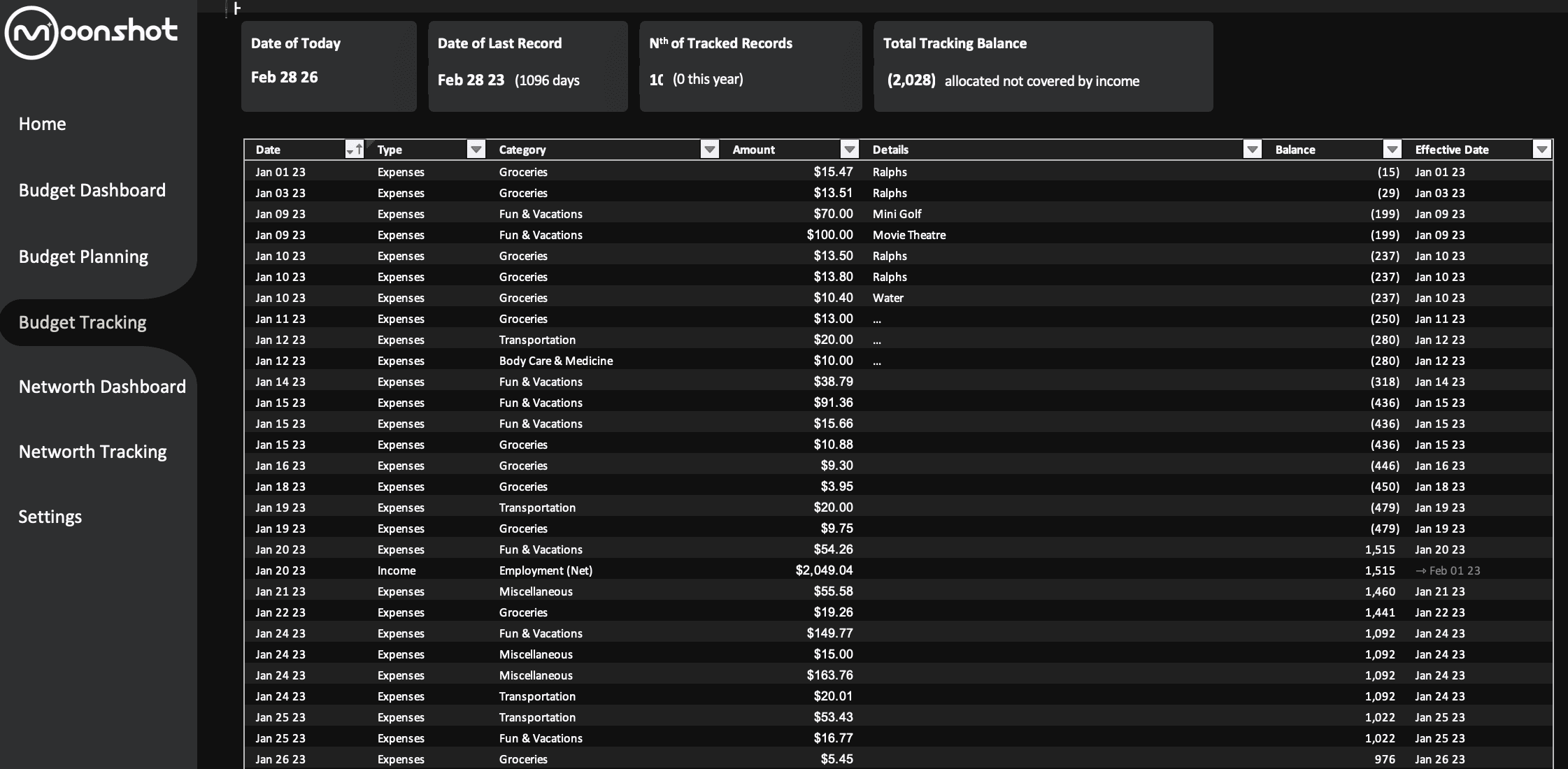The width and height of the screenshot is (1568, 769).
Task: Select the Budget Tracking sidebar item
Action: 83,322
